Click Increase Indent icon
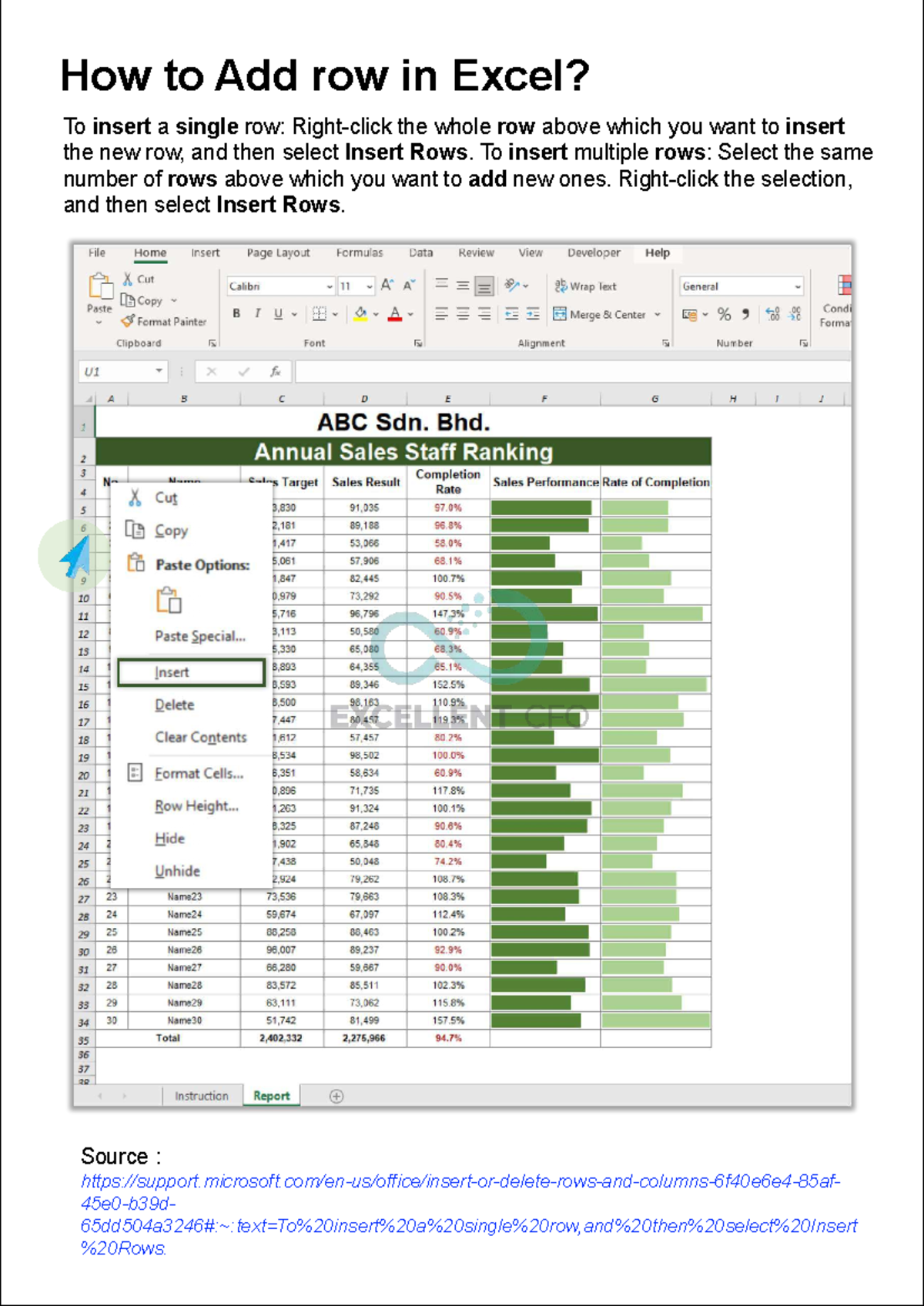The image size is (924, 1306). tap(533, 314)
